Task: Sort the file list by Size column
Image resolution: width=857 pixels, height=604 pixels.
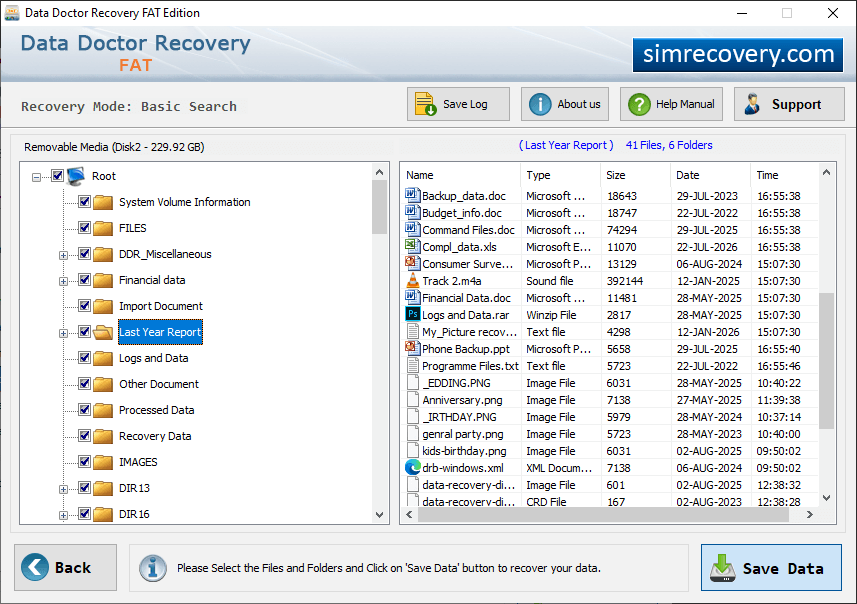Action: [x=635, y=175]
